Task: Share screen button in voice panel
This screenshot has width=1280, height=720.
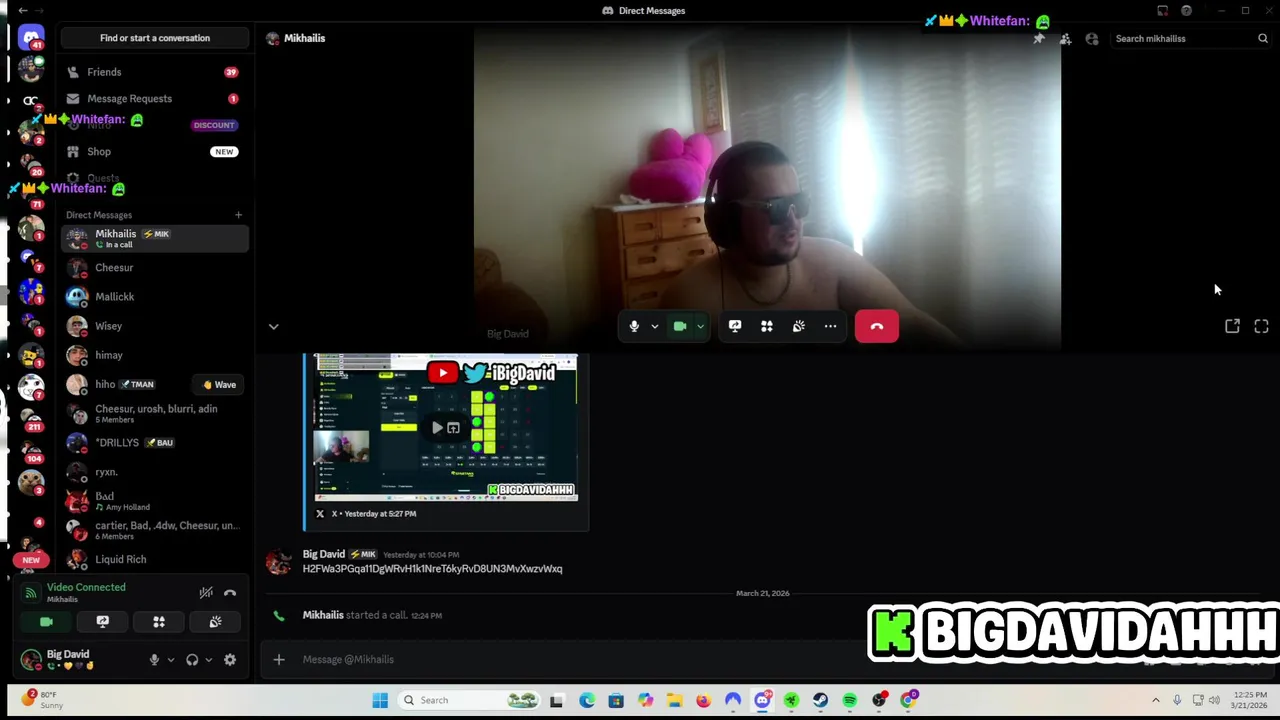Action: click(102, 621)
